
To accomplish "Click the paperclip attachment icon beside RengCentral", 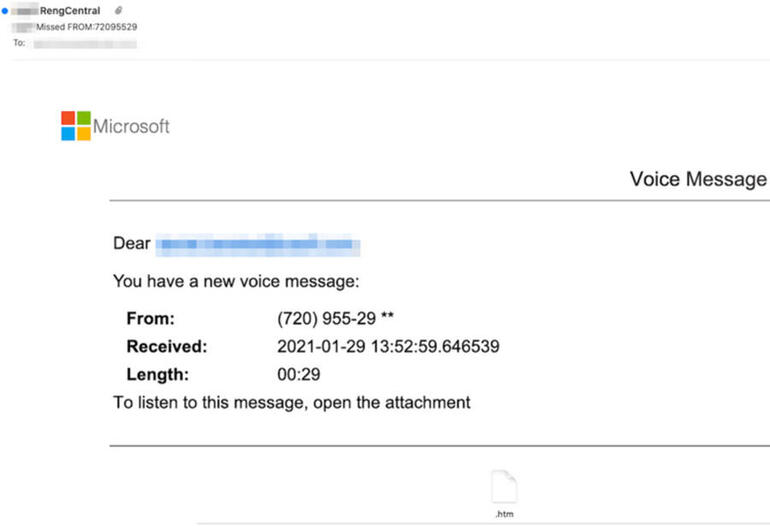I will point(118,10).
